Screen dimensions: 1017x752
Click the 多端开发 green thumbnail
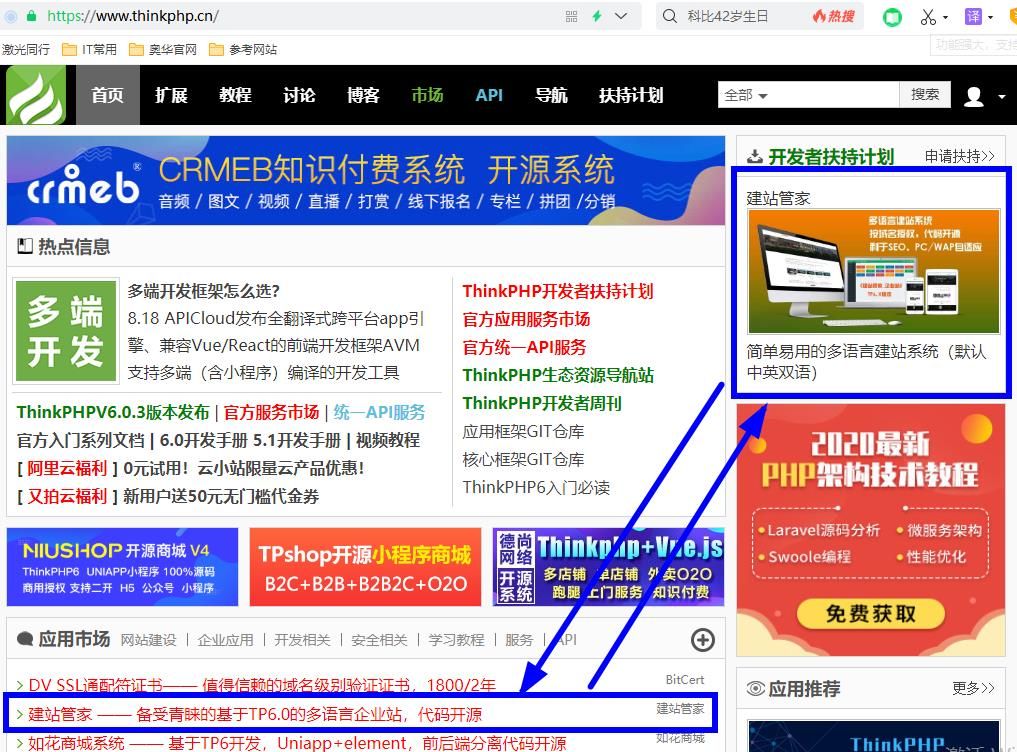tap(66, 331)
